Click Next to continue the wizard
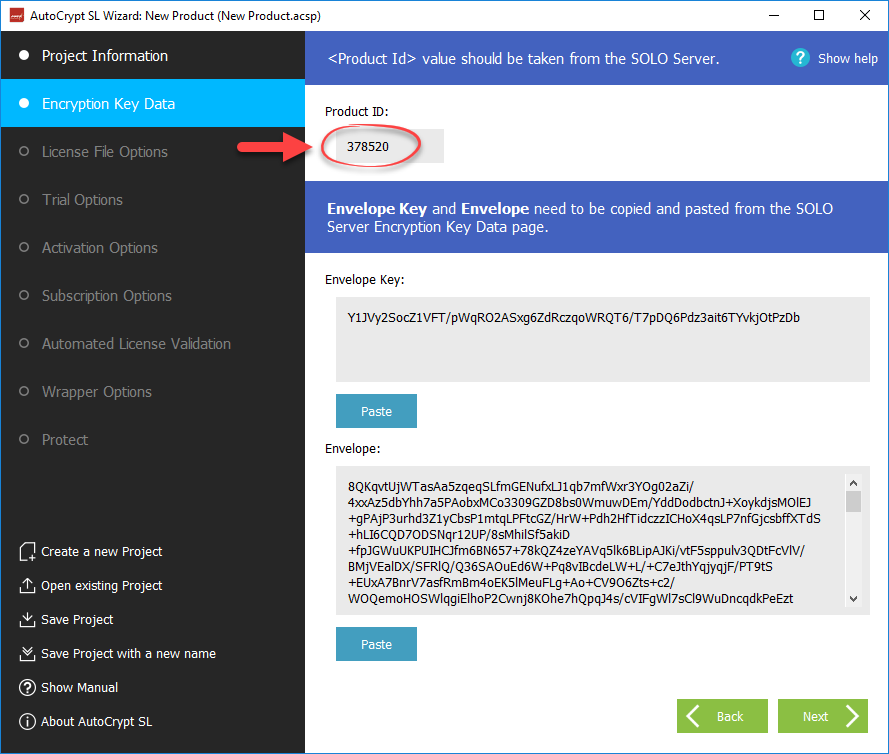889x754 pixels. coord(823,716)
